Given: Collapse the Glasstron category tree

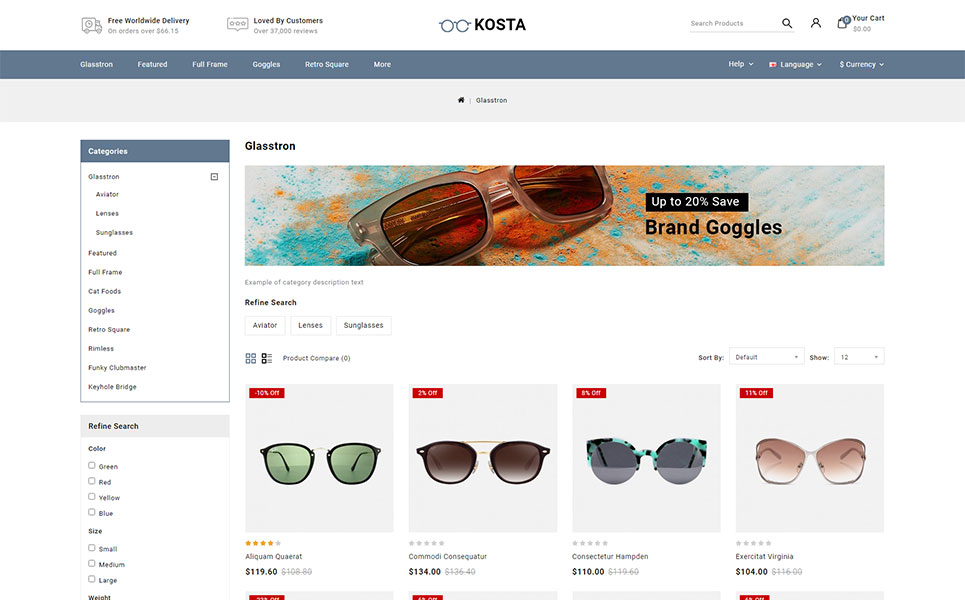Looking at the screenshot, I should [x=214, y=177].
